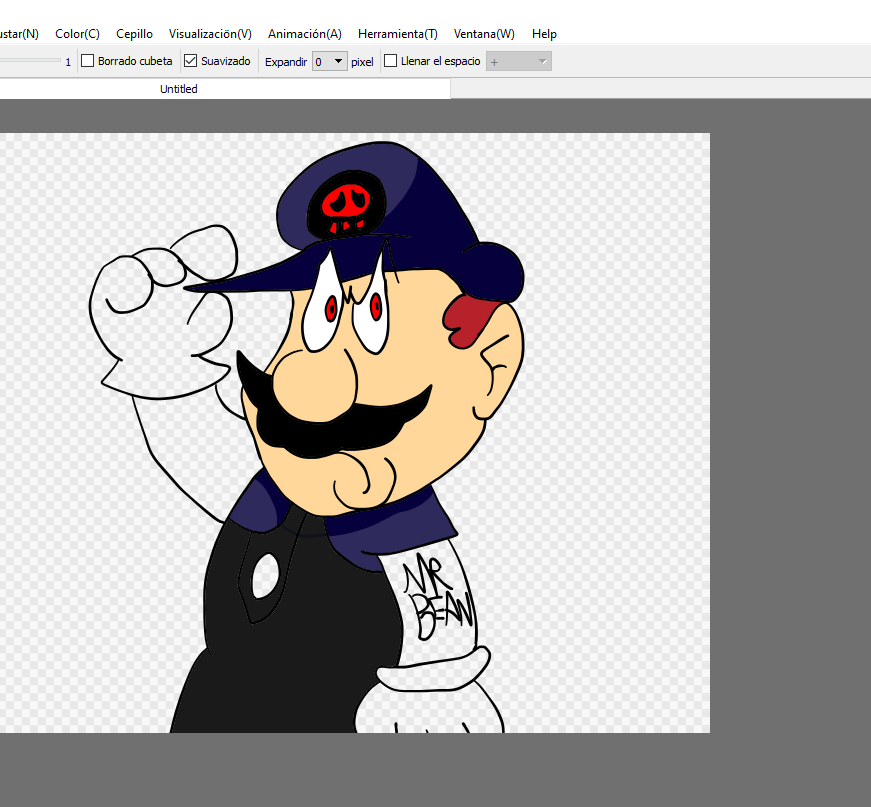
Task: Open the Color(C) menu
Action: [x=77, y=34]
